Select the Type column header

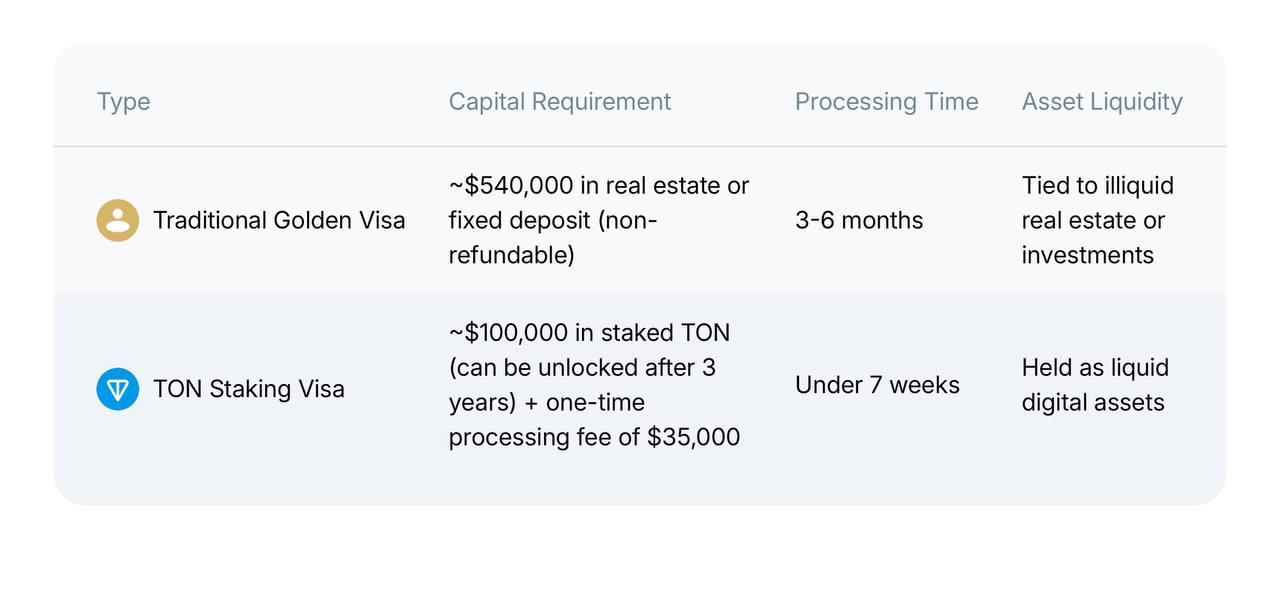point(123,101)
